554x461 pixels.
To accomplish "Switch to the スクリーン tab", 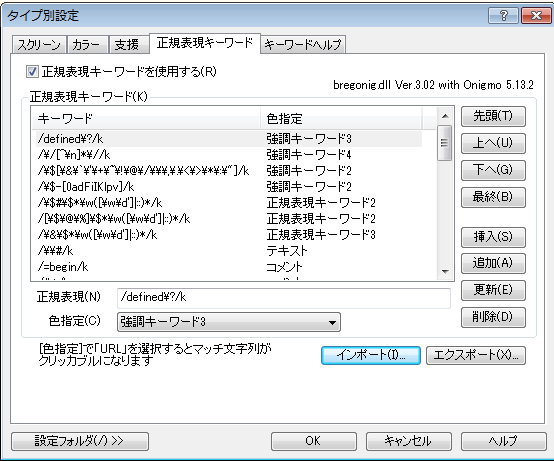I will tap(39, 45).
